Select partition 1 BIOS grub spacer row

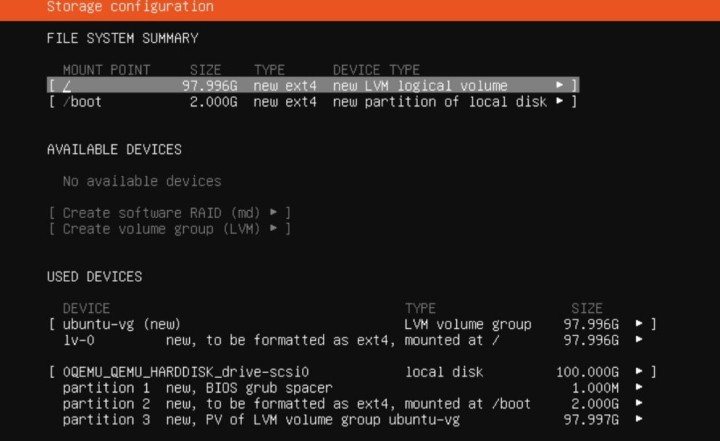(353, 388)
